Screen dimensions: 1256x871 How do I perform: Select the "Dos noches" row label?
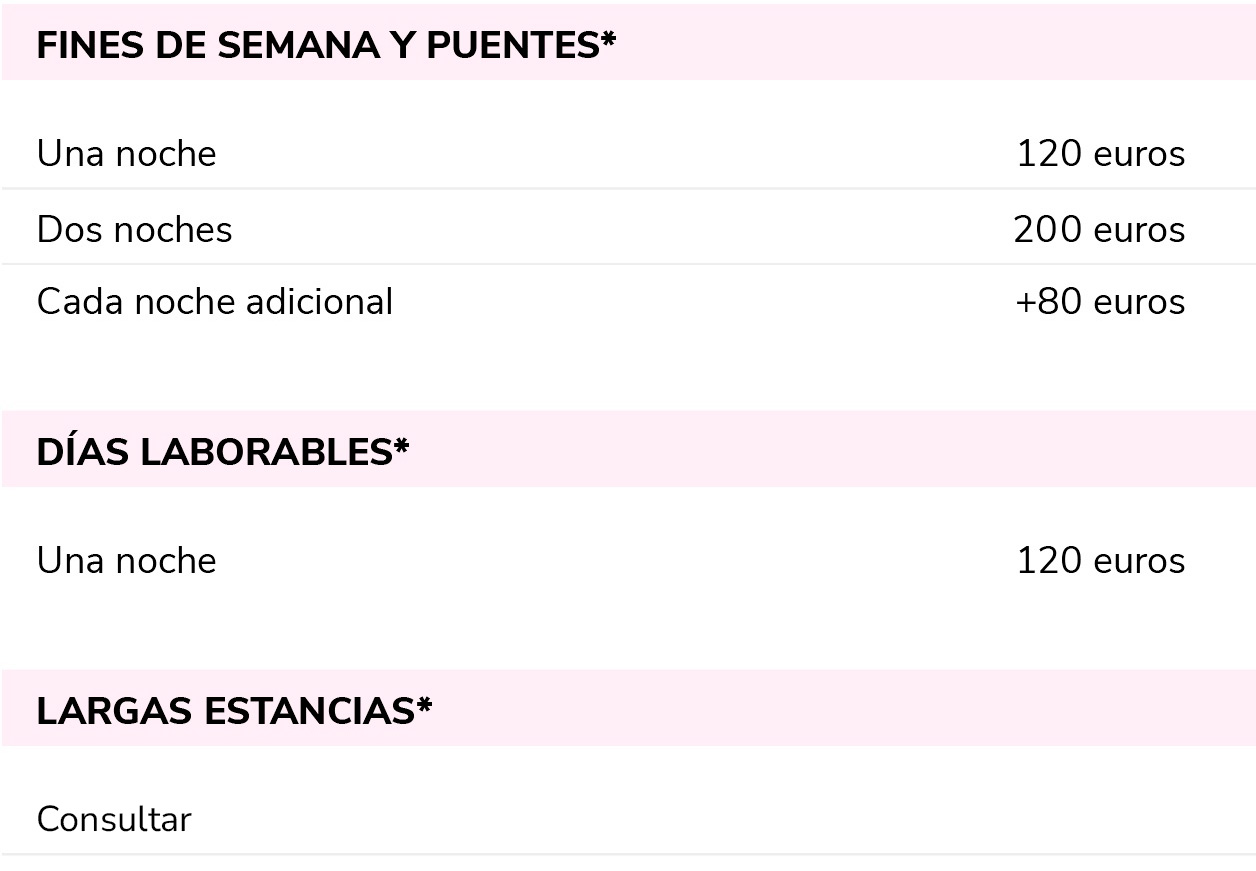pos(135,230)
